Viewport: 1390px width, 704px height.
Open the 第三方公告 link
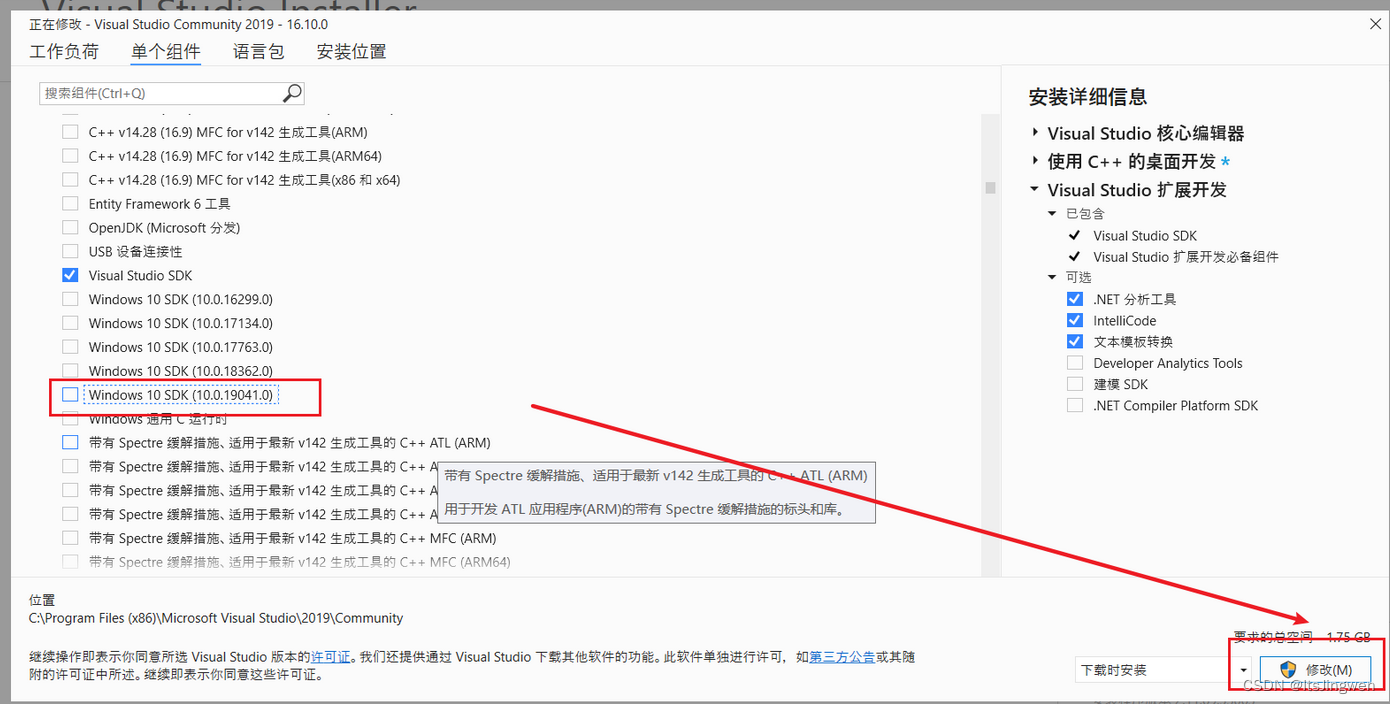[842, 657]
